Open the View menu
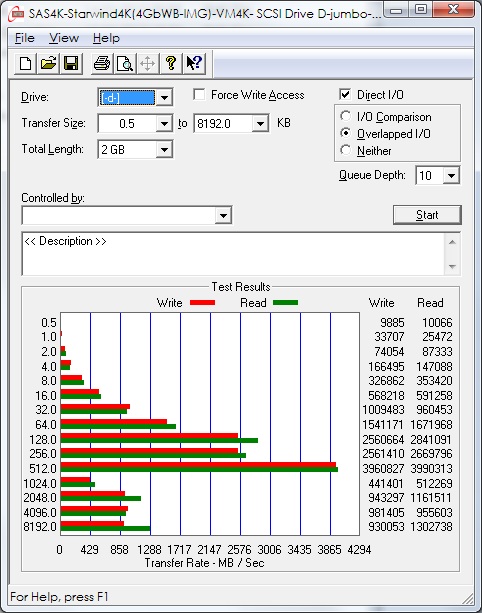 [64, 38]
